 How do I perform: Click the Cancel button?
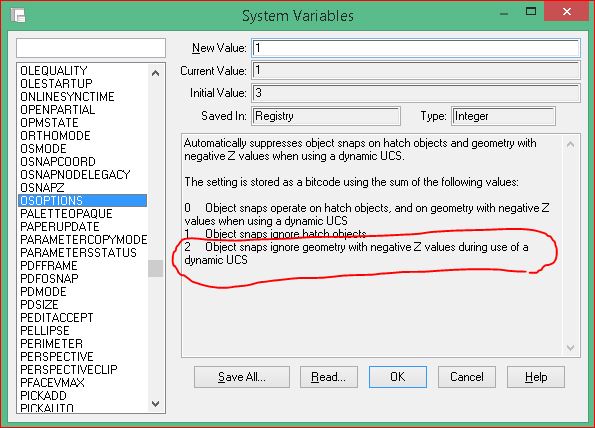(x=467, y=377)
